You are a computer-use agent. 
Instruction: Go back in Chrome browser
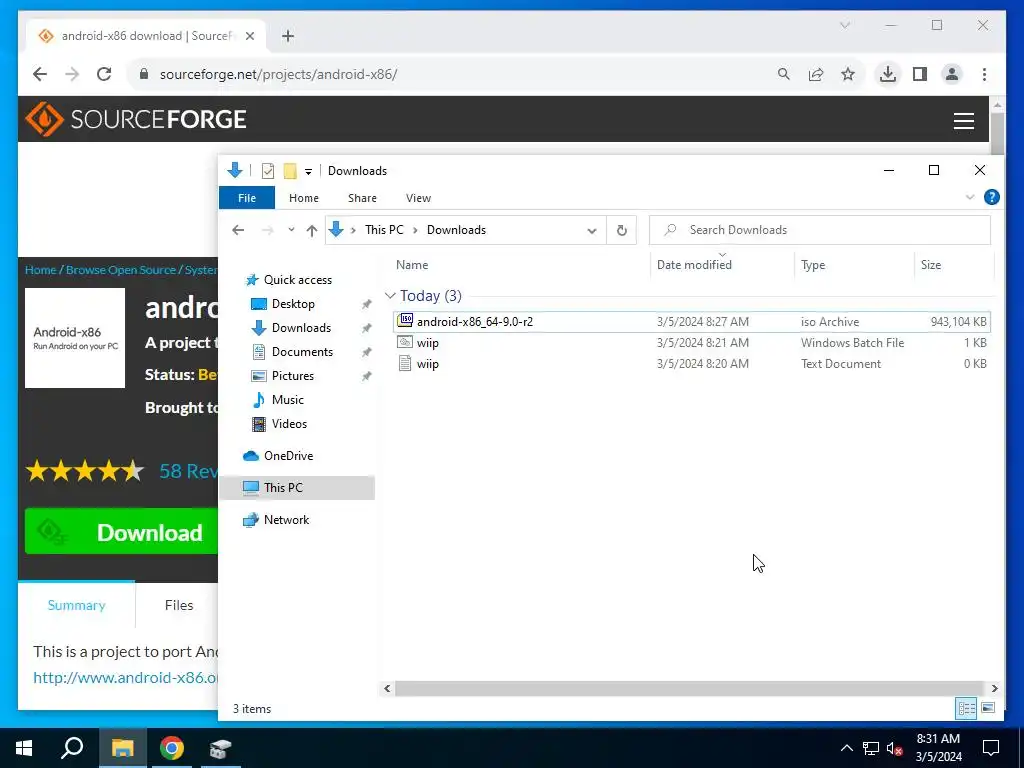point(40,74)
